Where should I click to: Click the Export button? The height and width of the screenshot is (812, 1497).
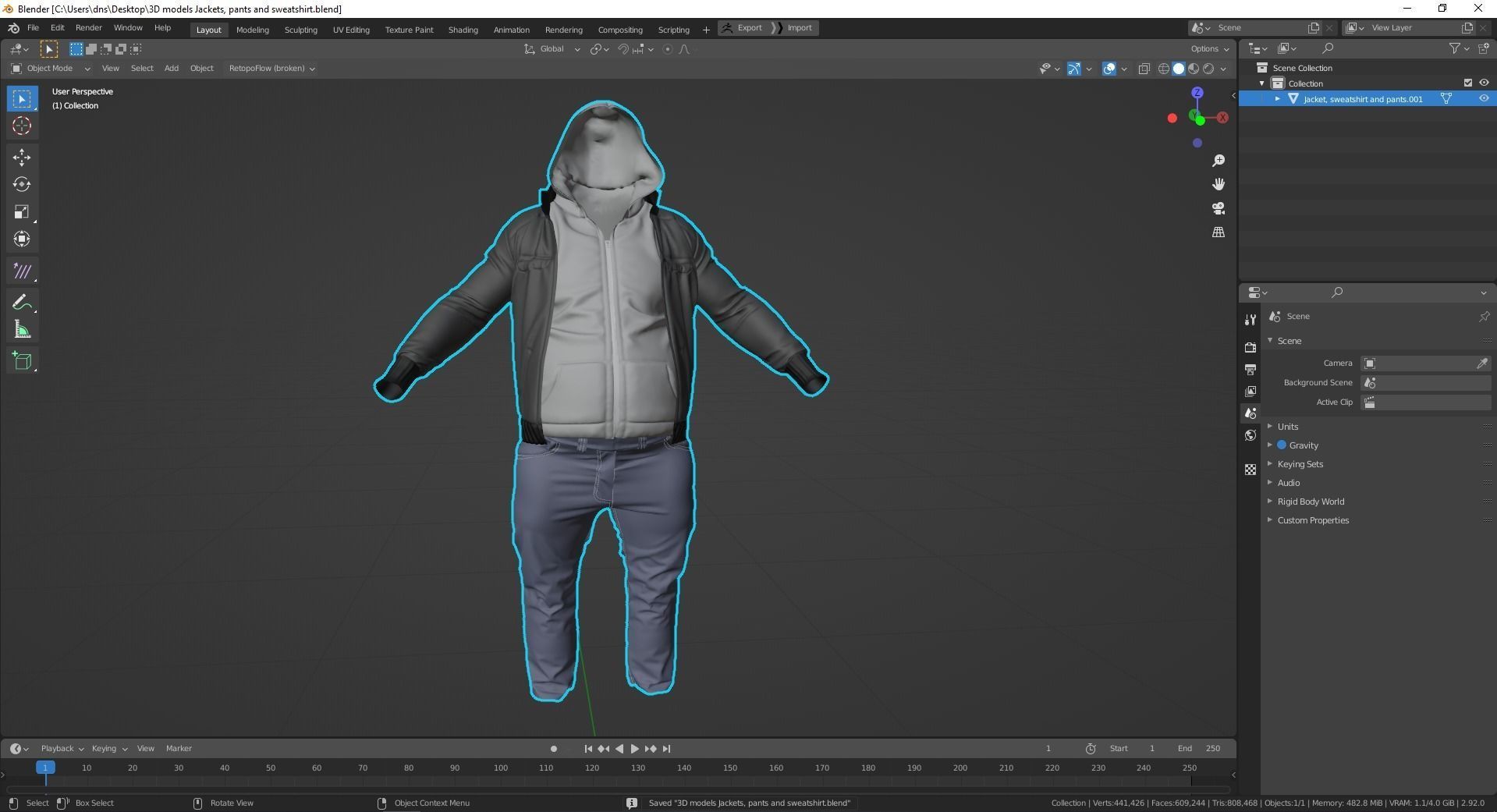click(743, 28)
